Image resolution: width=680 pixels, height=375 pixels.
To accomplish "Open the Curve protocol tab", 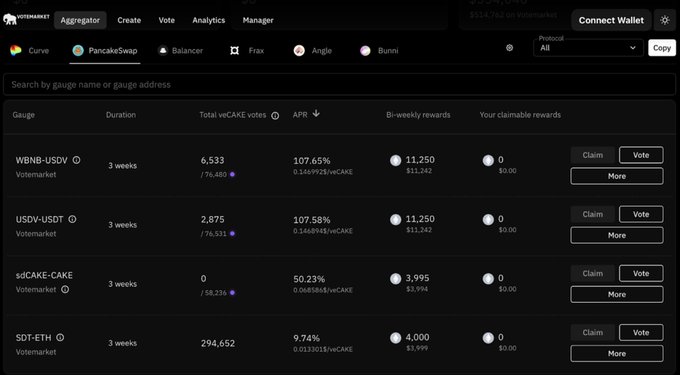I will [29, 51].
